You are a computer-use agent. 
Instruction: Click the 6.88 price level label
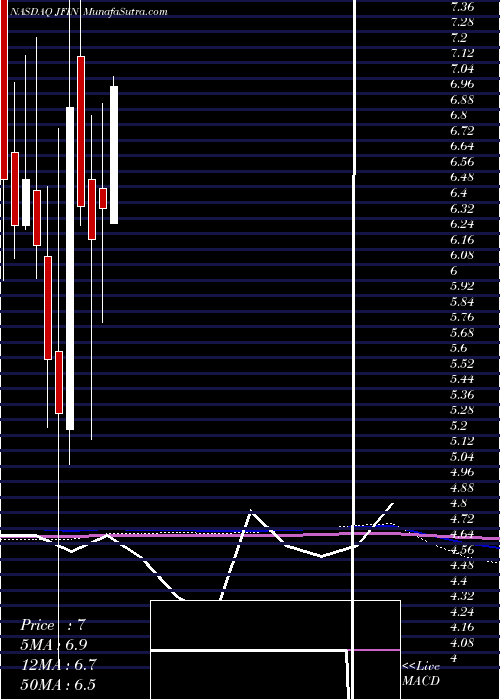(x=462, y=100)
